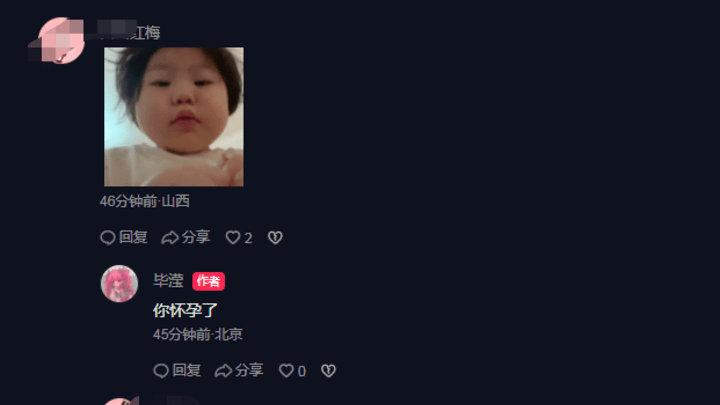
Task: Click the 回复 text under the Shanxi comment
Action: click(133, 237)
